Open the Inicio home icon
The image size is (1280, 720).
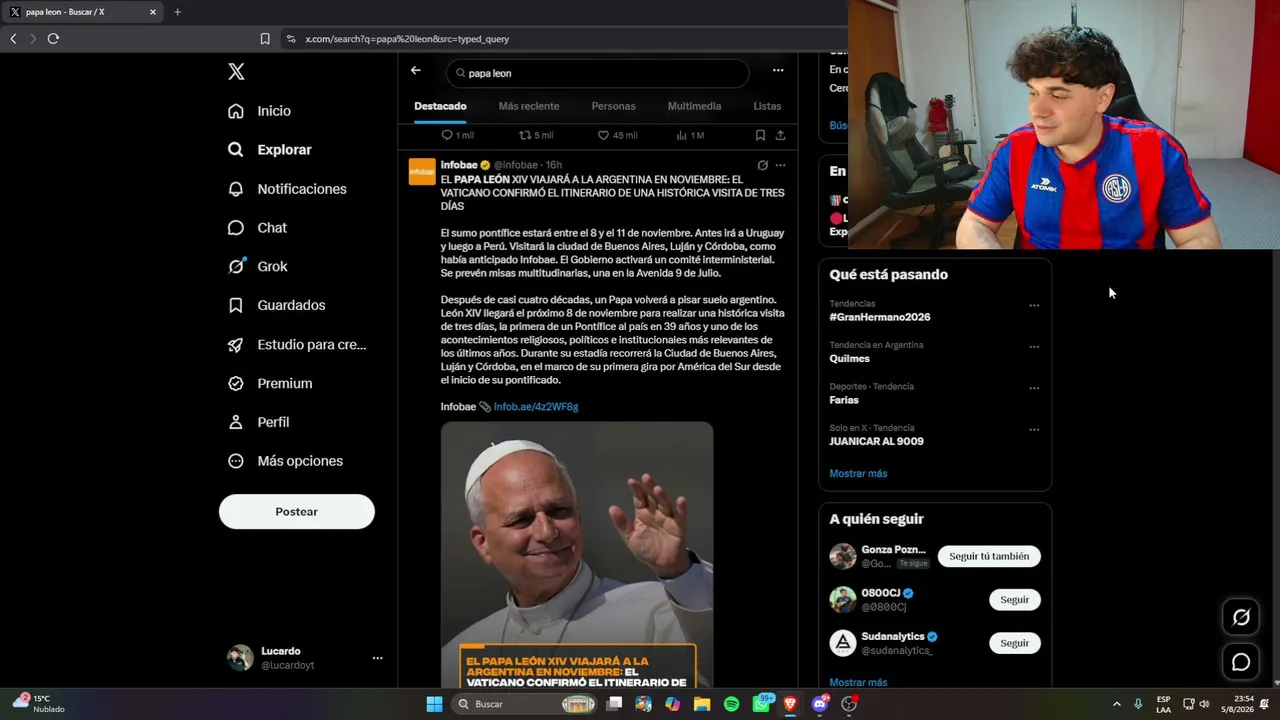point(236,111)
